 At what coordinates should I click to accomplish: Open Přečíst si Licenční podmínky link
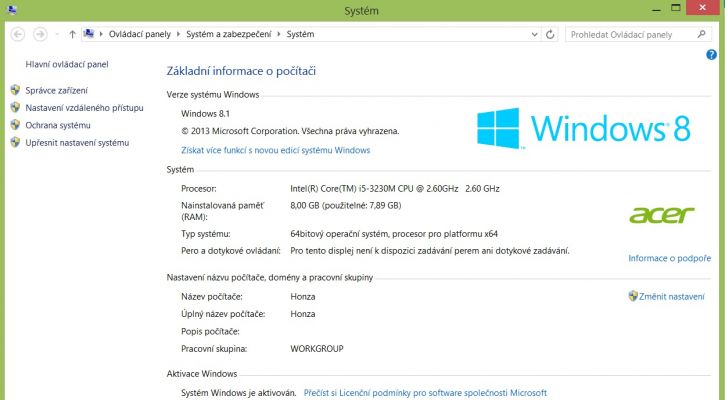tap(425, 393)
